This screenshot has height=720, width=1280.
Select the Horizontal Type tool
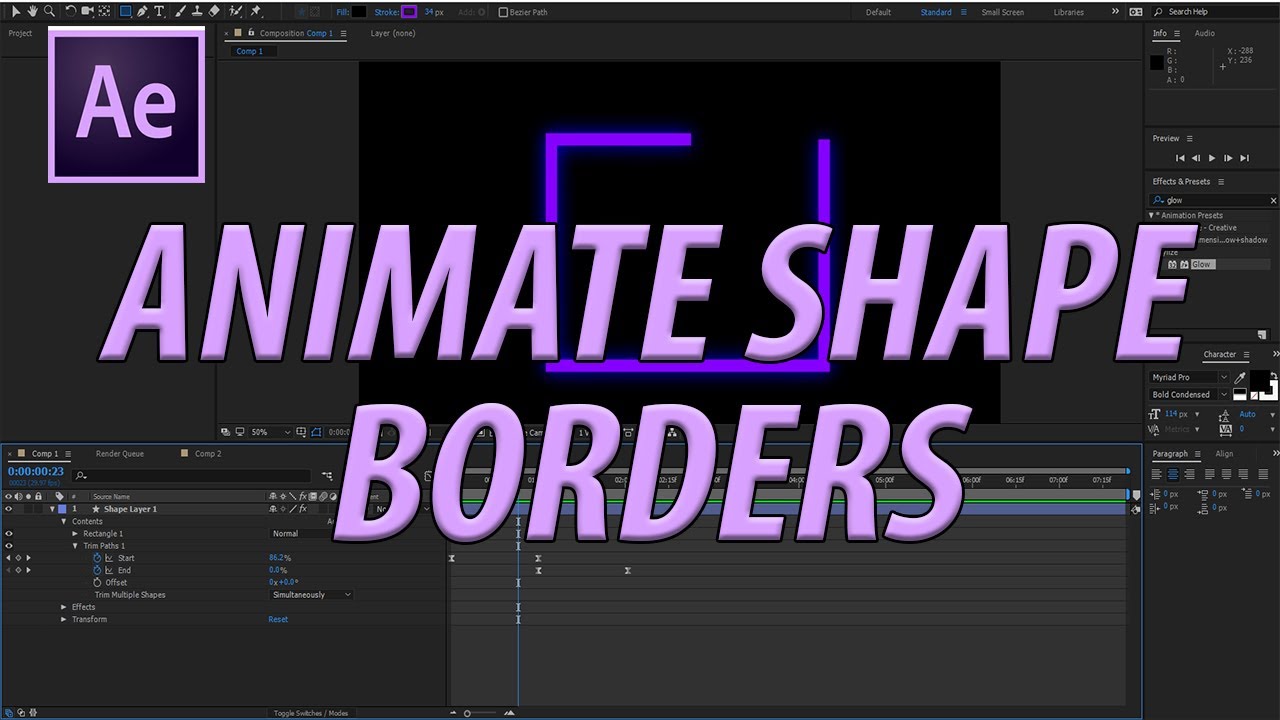[x=159, y=12]
